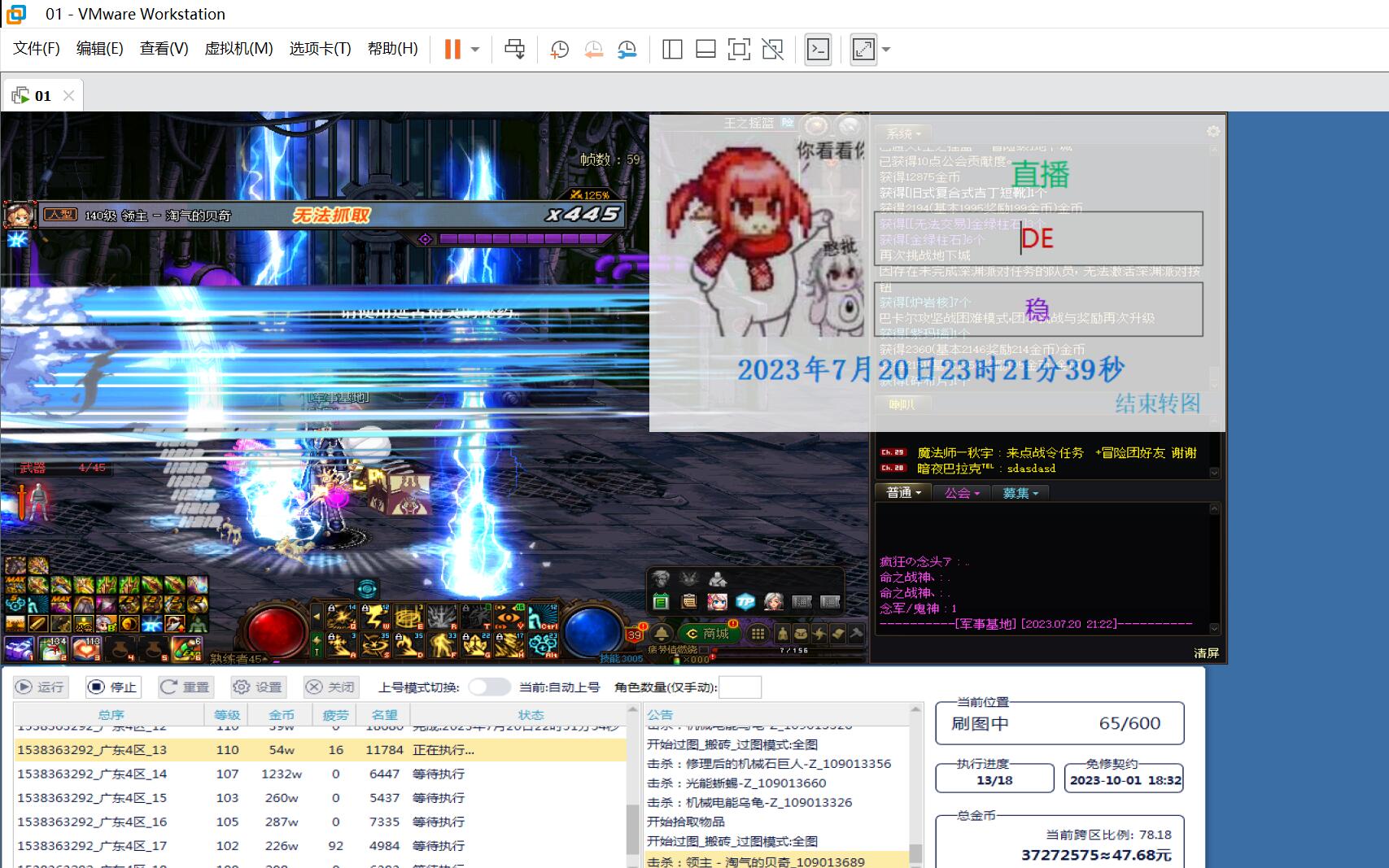Send Ctrl+Alt+Del to the virtual machine icon

pos(514,50)
